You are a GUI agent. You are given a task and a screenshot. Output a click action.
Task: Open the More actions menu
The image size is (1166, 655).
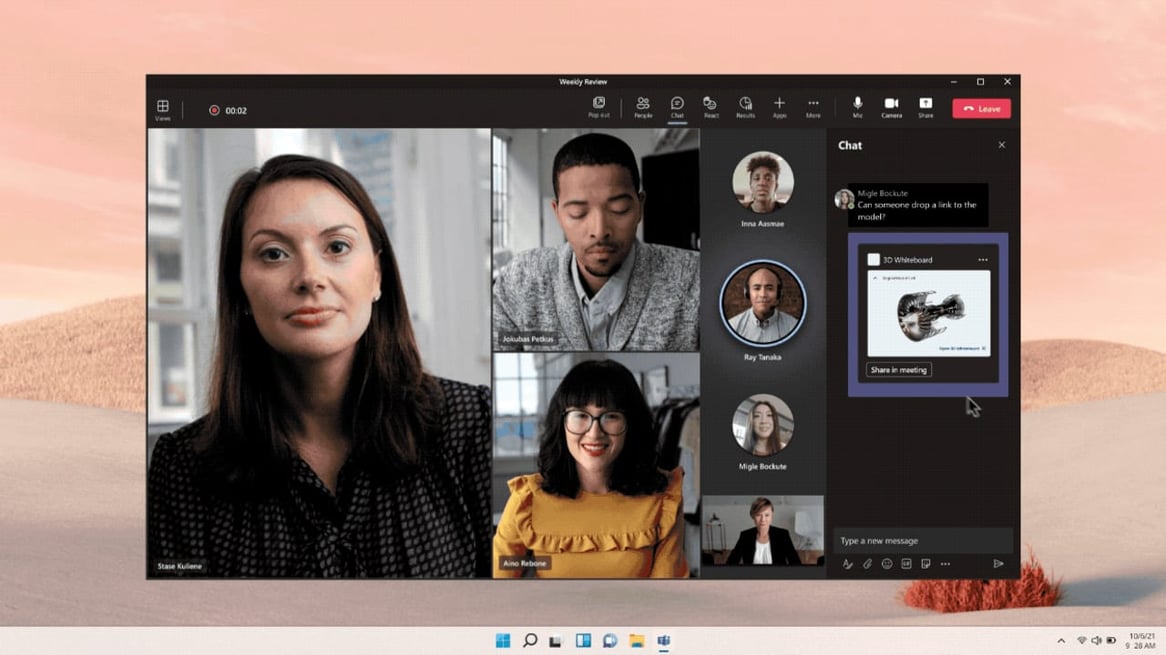coord(813,105)
